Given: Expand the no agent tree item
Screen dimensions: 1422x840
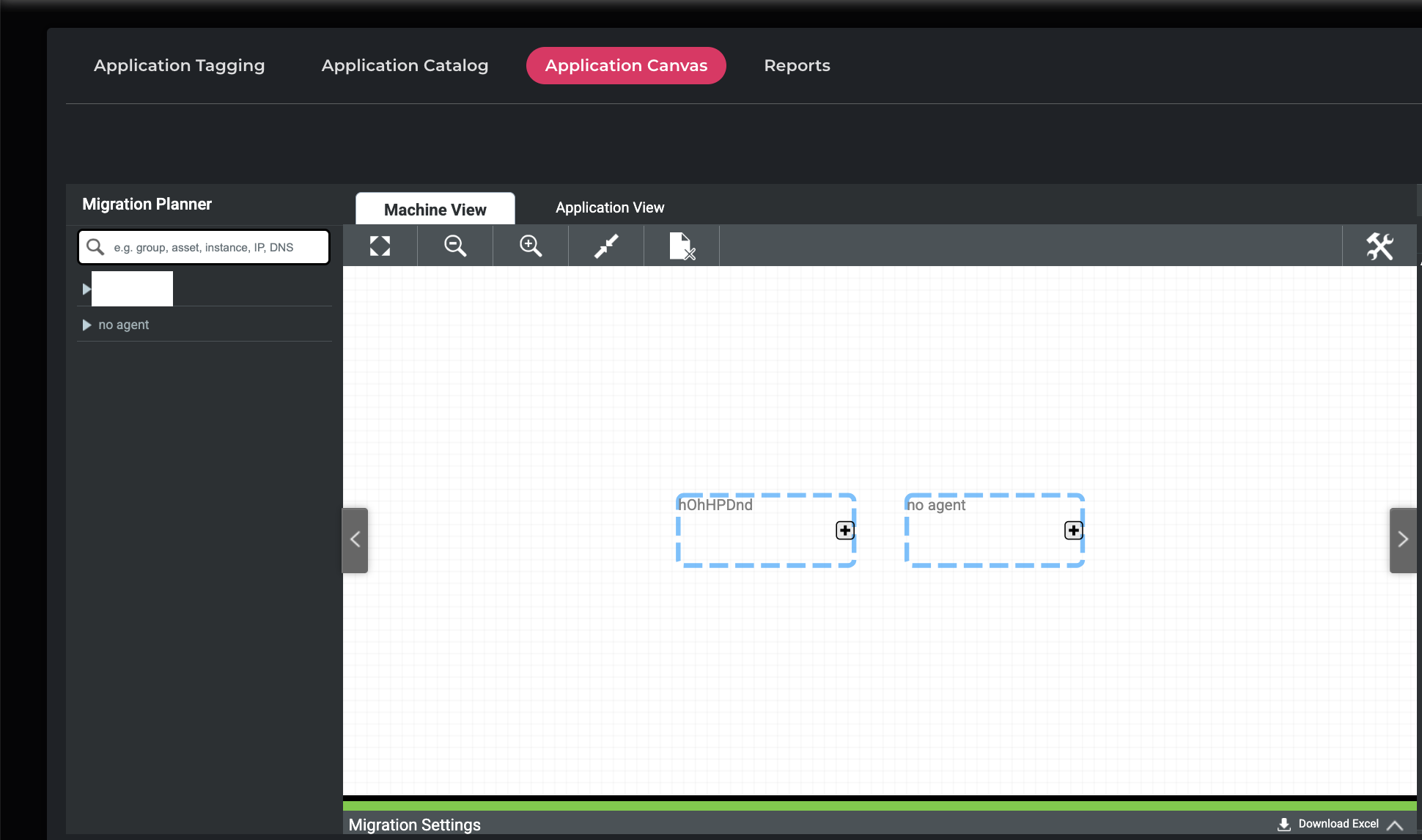Looking at the screenshot, I should click(x=86, y=325).
